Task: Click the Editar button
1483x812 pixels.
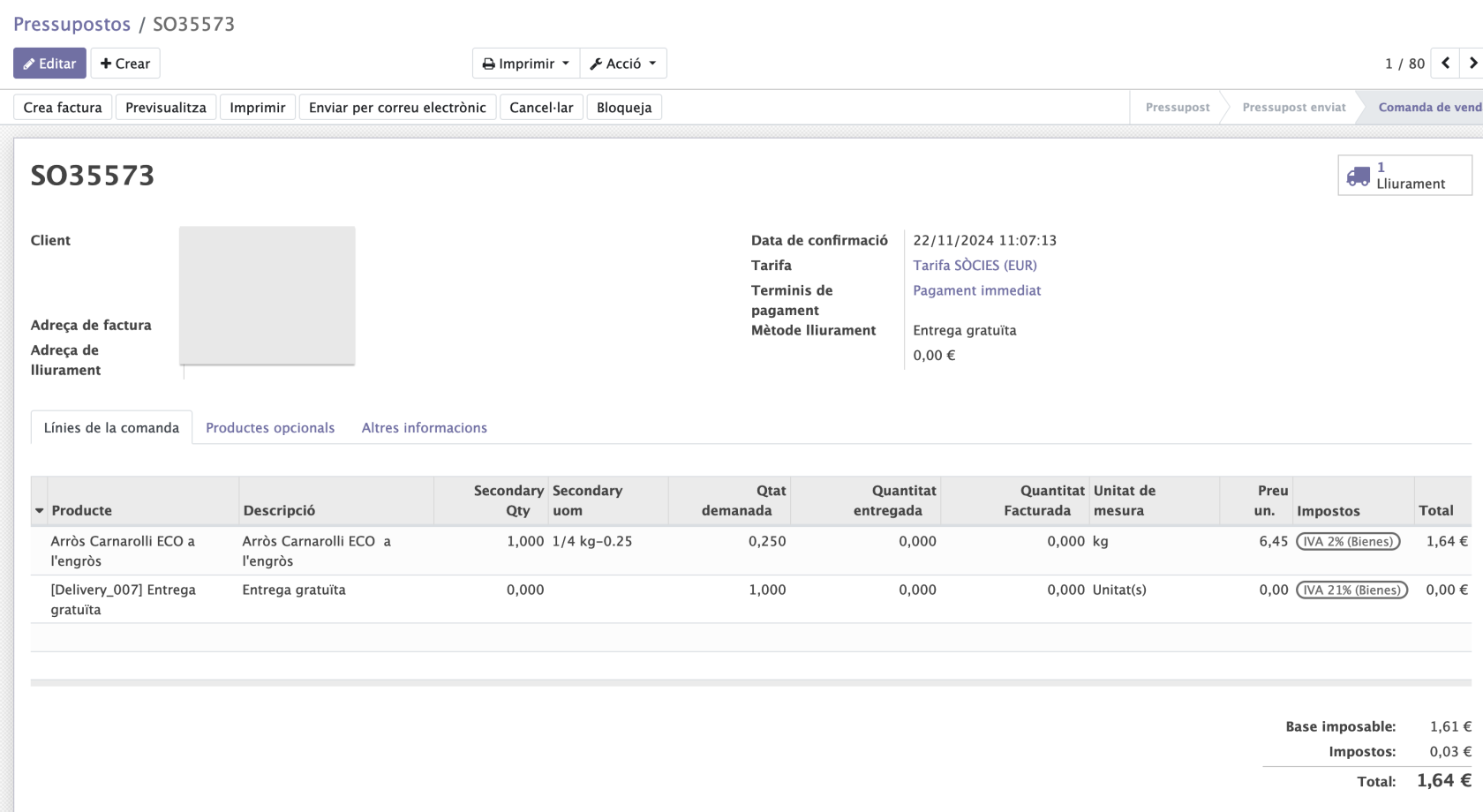Action: (x=49, y=64)
